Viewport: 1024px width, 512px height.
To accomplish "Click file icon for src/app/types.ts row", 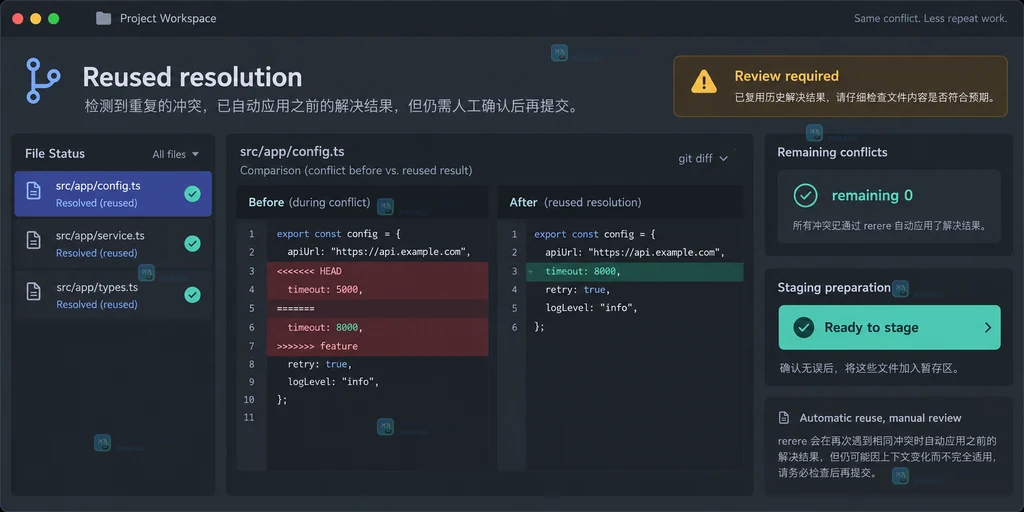I will [x=33, y=291].
